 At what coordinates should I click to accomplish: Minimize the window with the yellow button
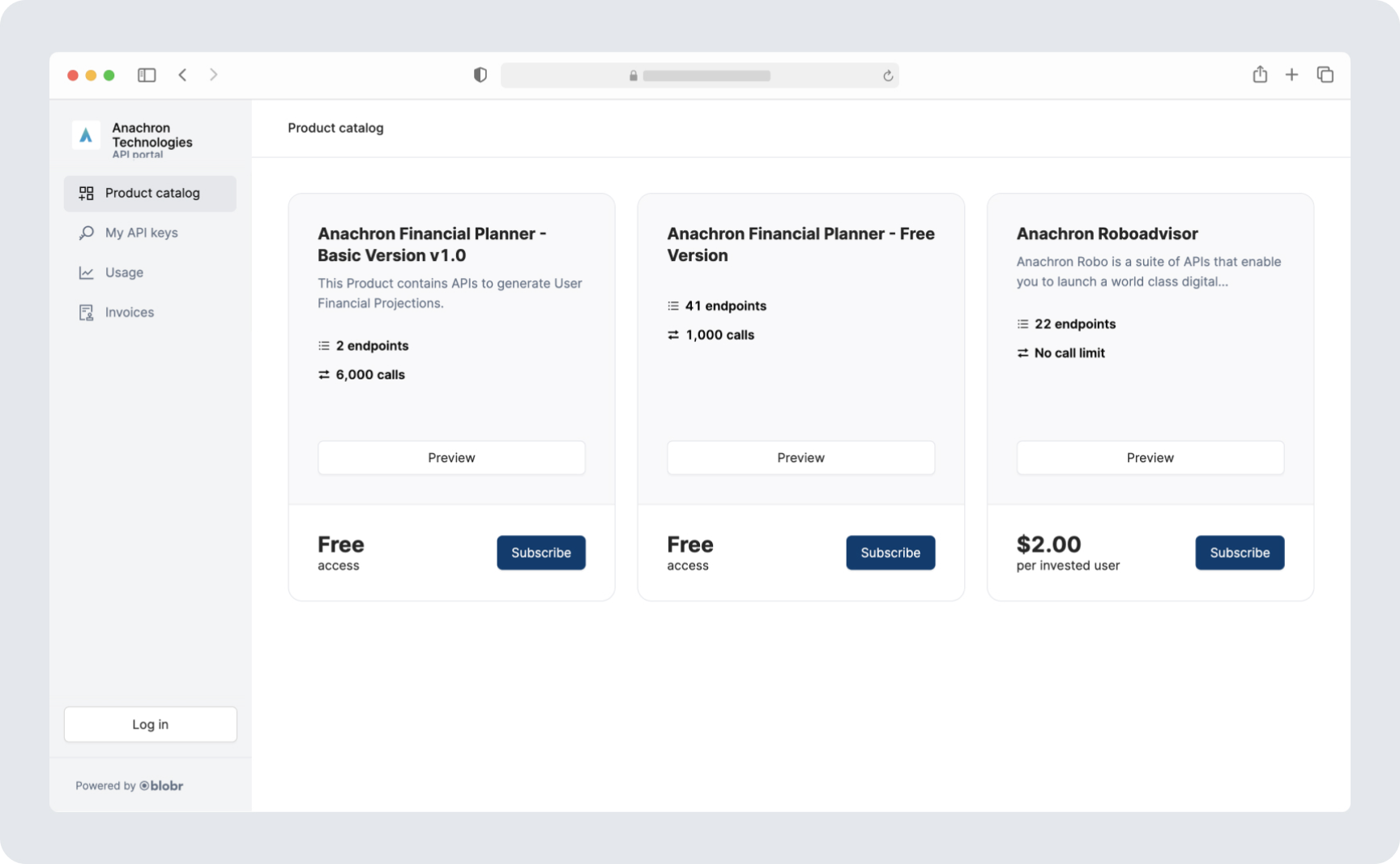click(91, 75)
